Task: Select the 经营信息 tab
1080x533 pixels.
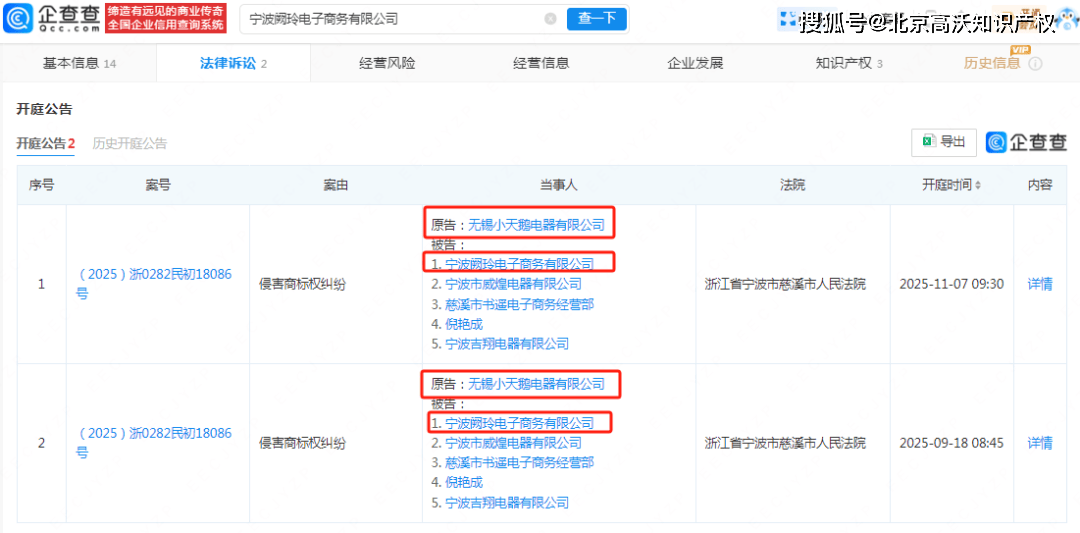Action: (541, 63)
